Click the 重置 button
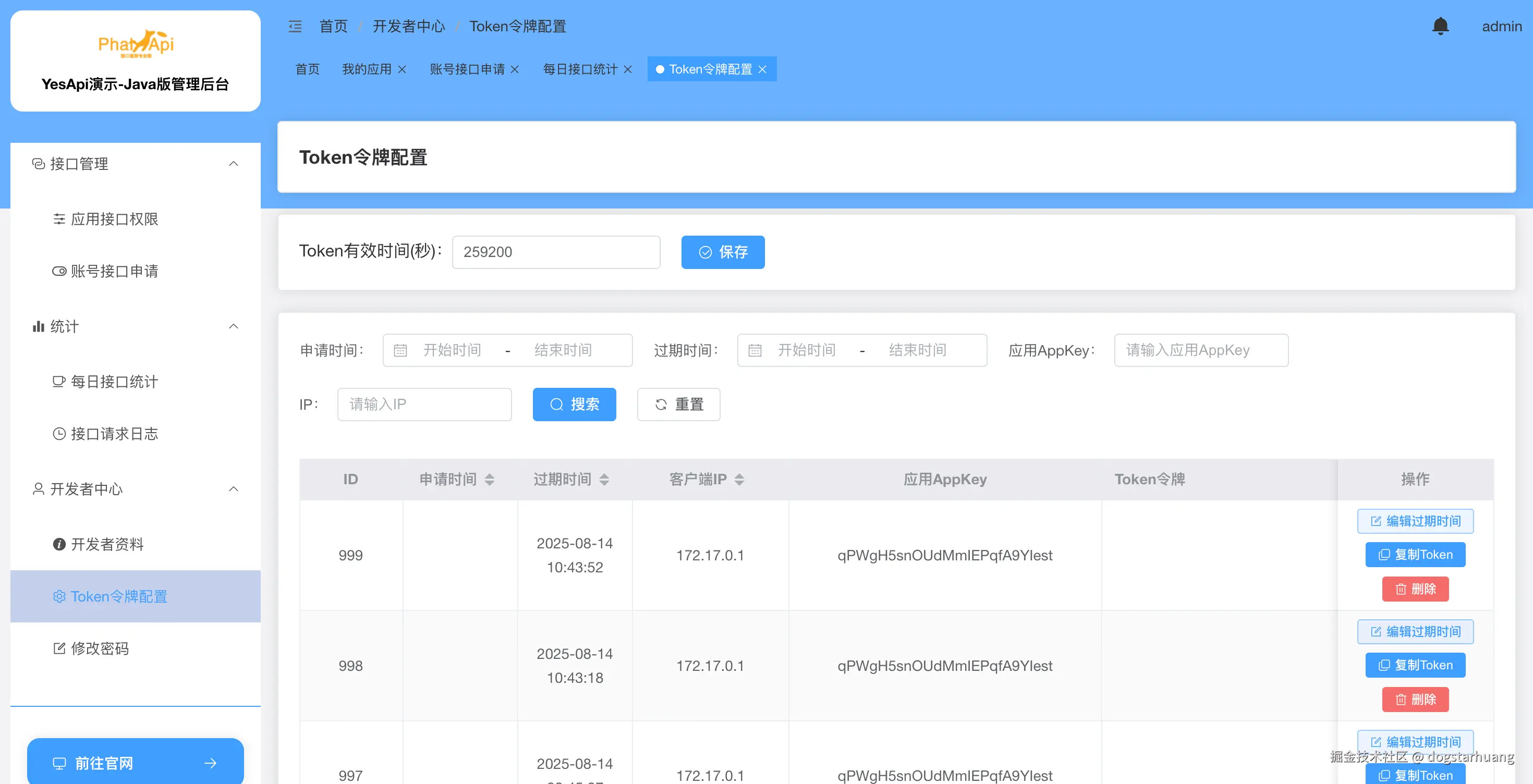The width and height of the screenshot is (1533, 784). [x=678, y=405]
